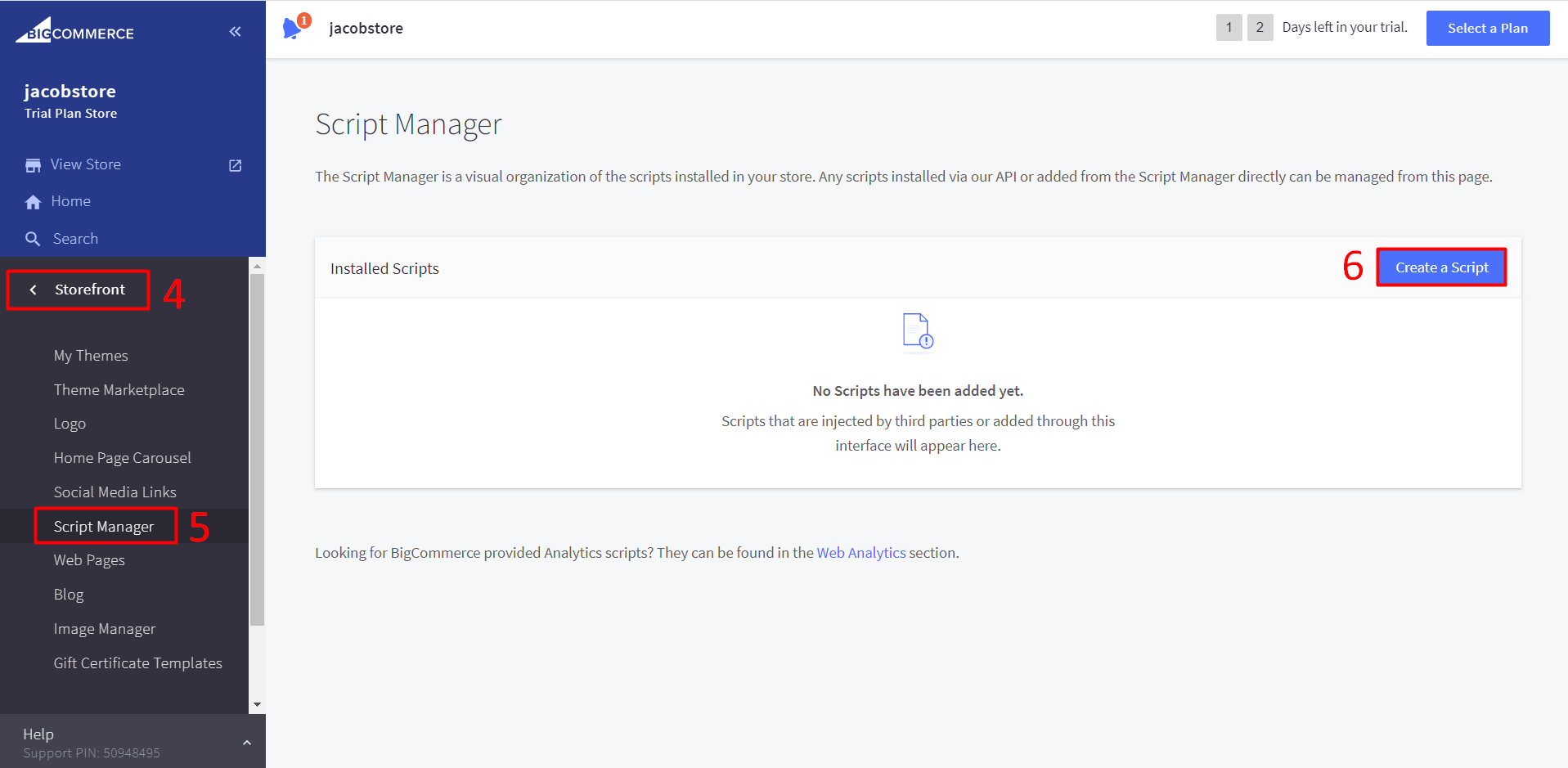This screenshot has width=1568, height=768.
Task: Click the Search magnifier icon
Action: [33, 239]
